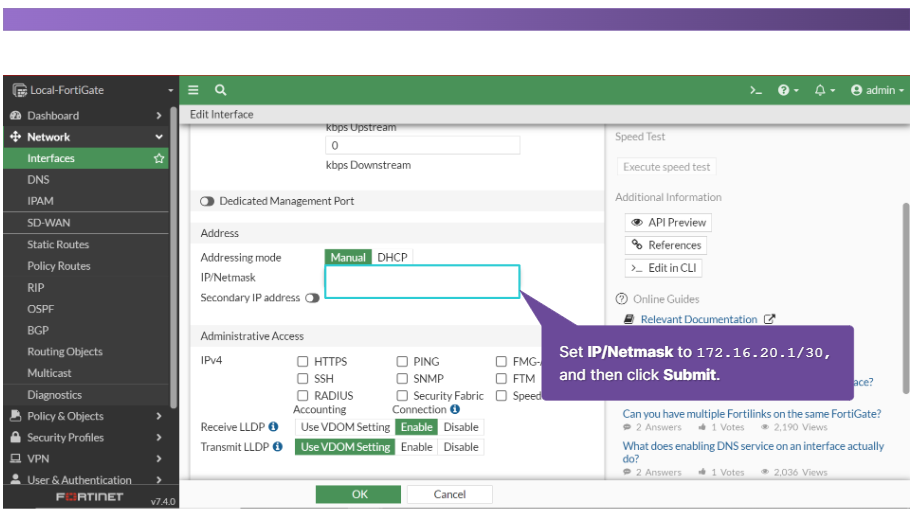Open the search magnifier icon
Viewport: 917px width, 522px height.
(220, 90)
